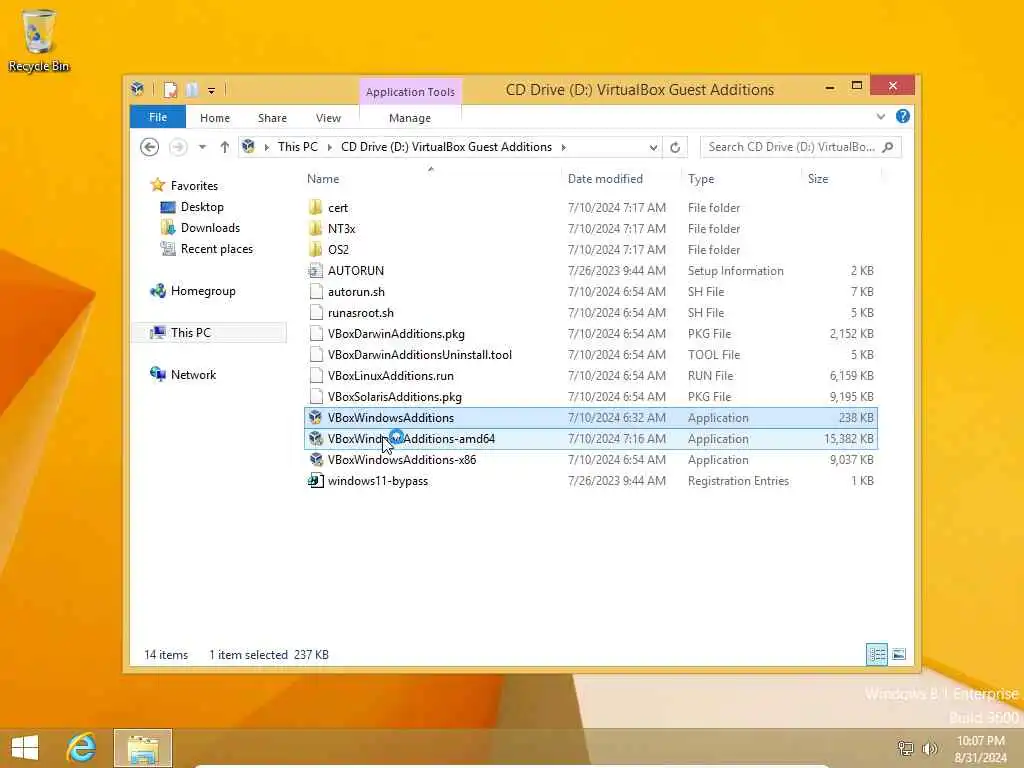
Task: Select the NT3x folder icon
Action: pyautogui.click(x=316, y=229)
